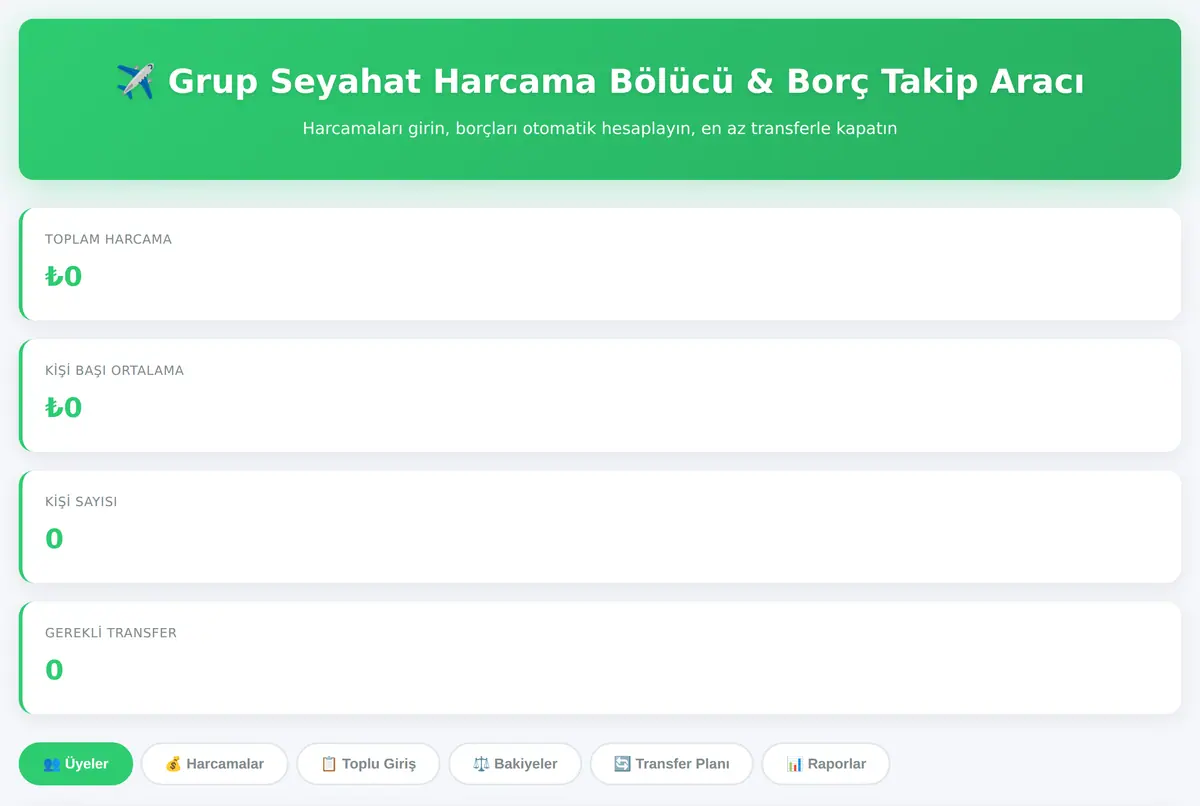Click the KİŞİ BAŞI ORTALAMA label

pyautogui.click(x=114, y=370)
